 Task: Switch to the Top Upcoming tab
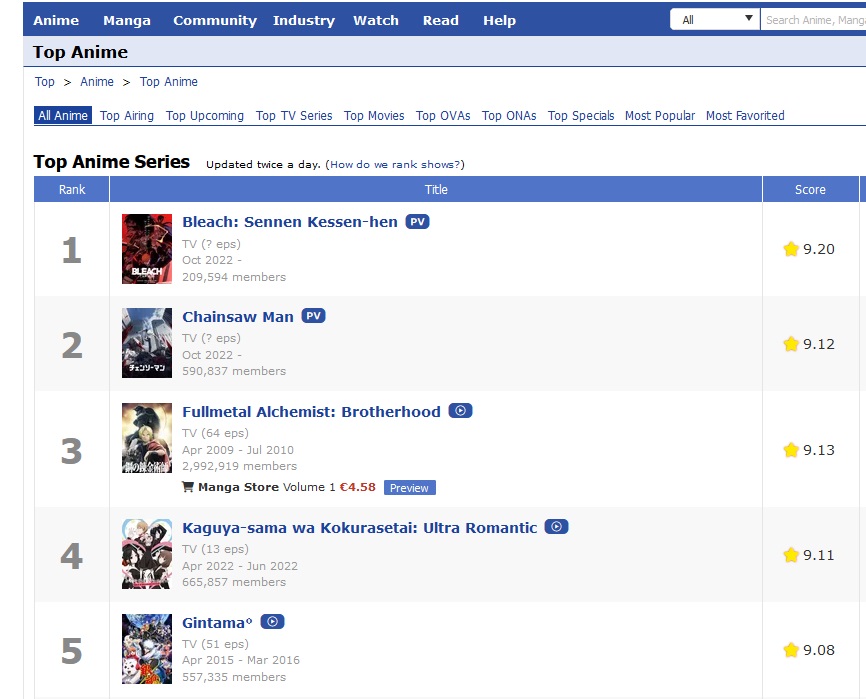point(205,115)
